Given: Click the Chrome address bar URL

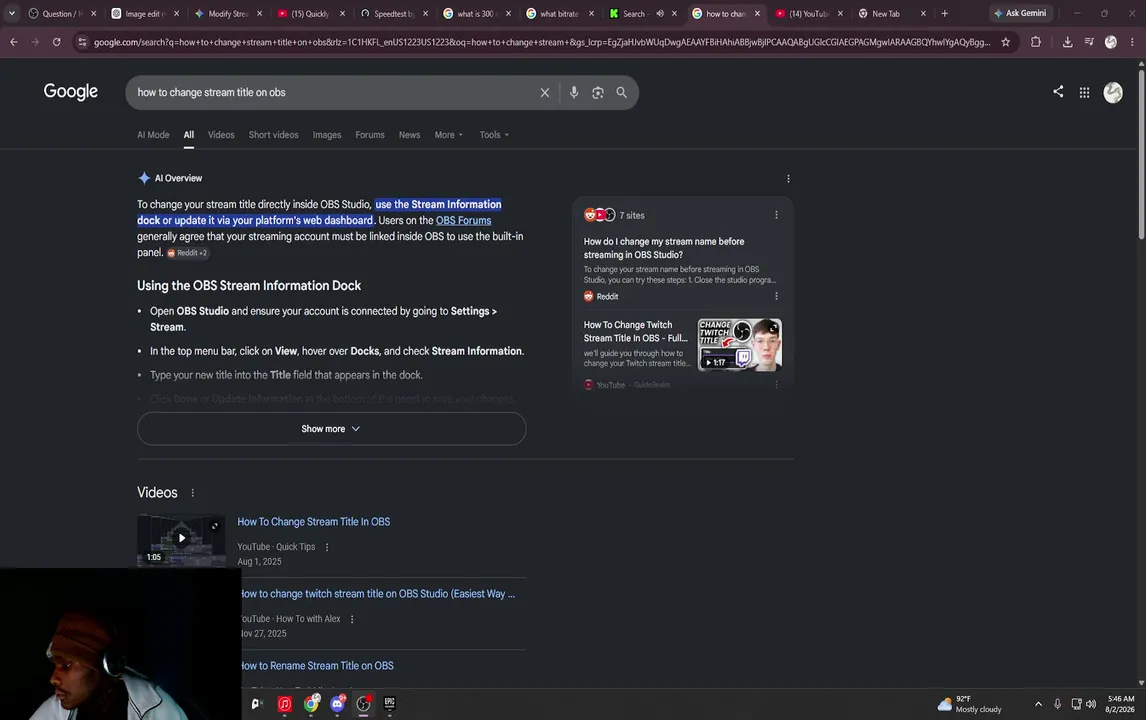Looking at the screenshot, I should point(541,42).
